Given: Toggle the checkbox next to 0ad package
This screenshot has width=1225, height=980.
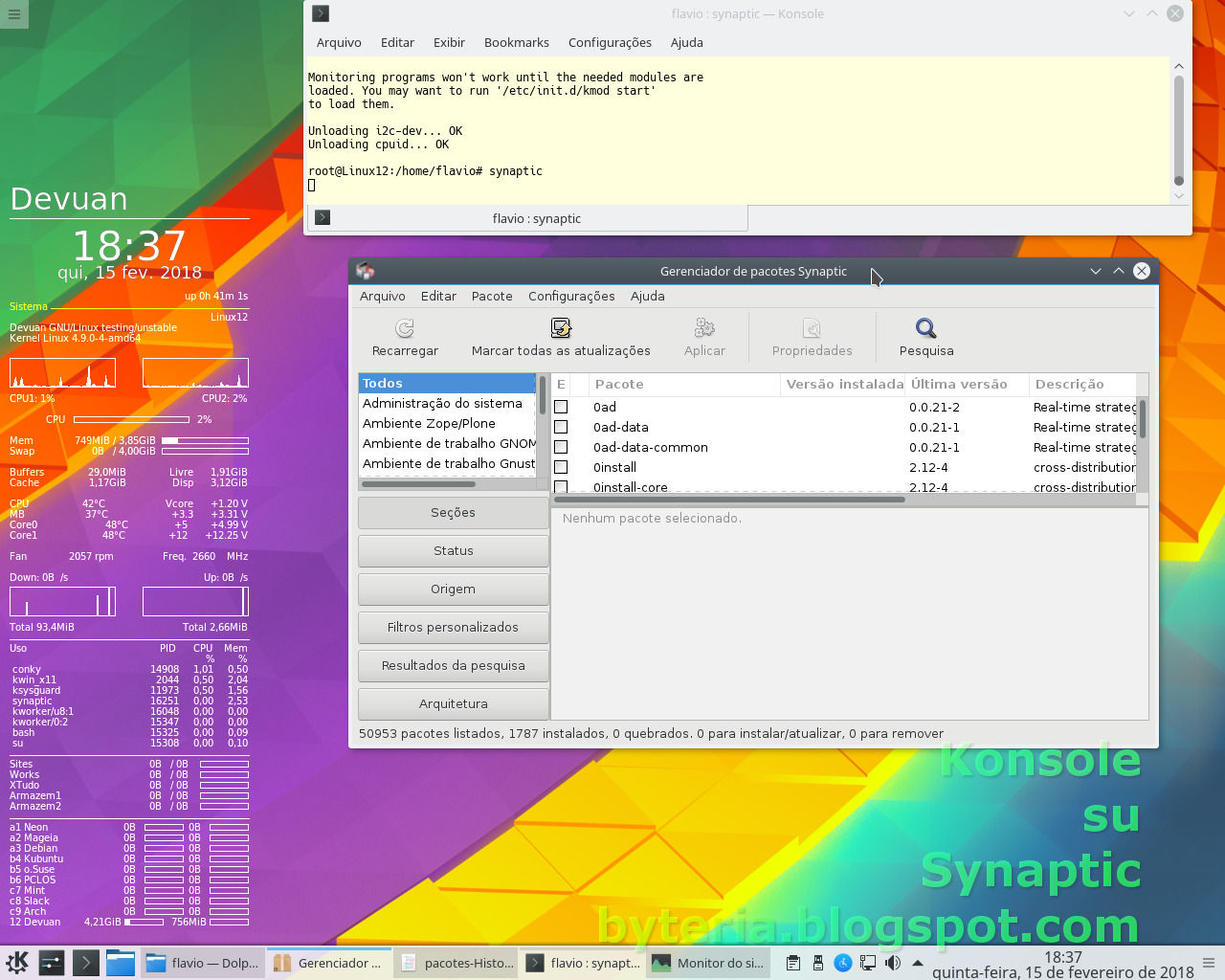Looking at the screenshot, I should 561,407.
